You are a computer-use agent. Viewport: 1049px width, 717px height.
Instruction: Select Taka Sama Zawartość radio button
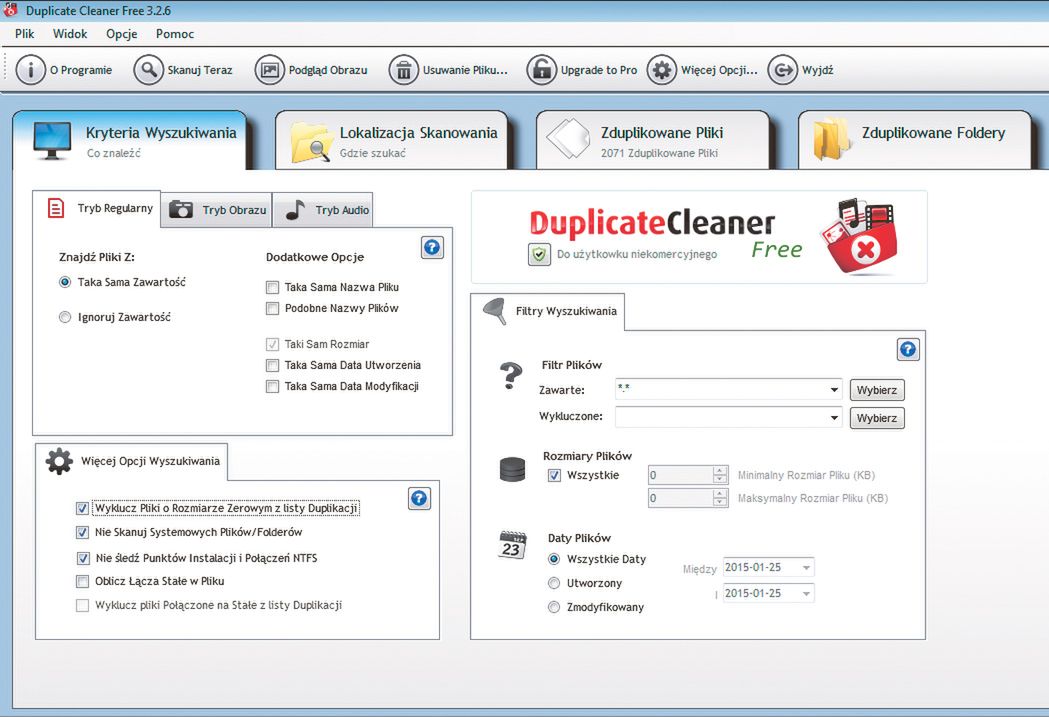65,282
